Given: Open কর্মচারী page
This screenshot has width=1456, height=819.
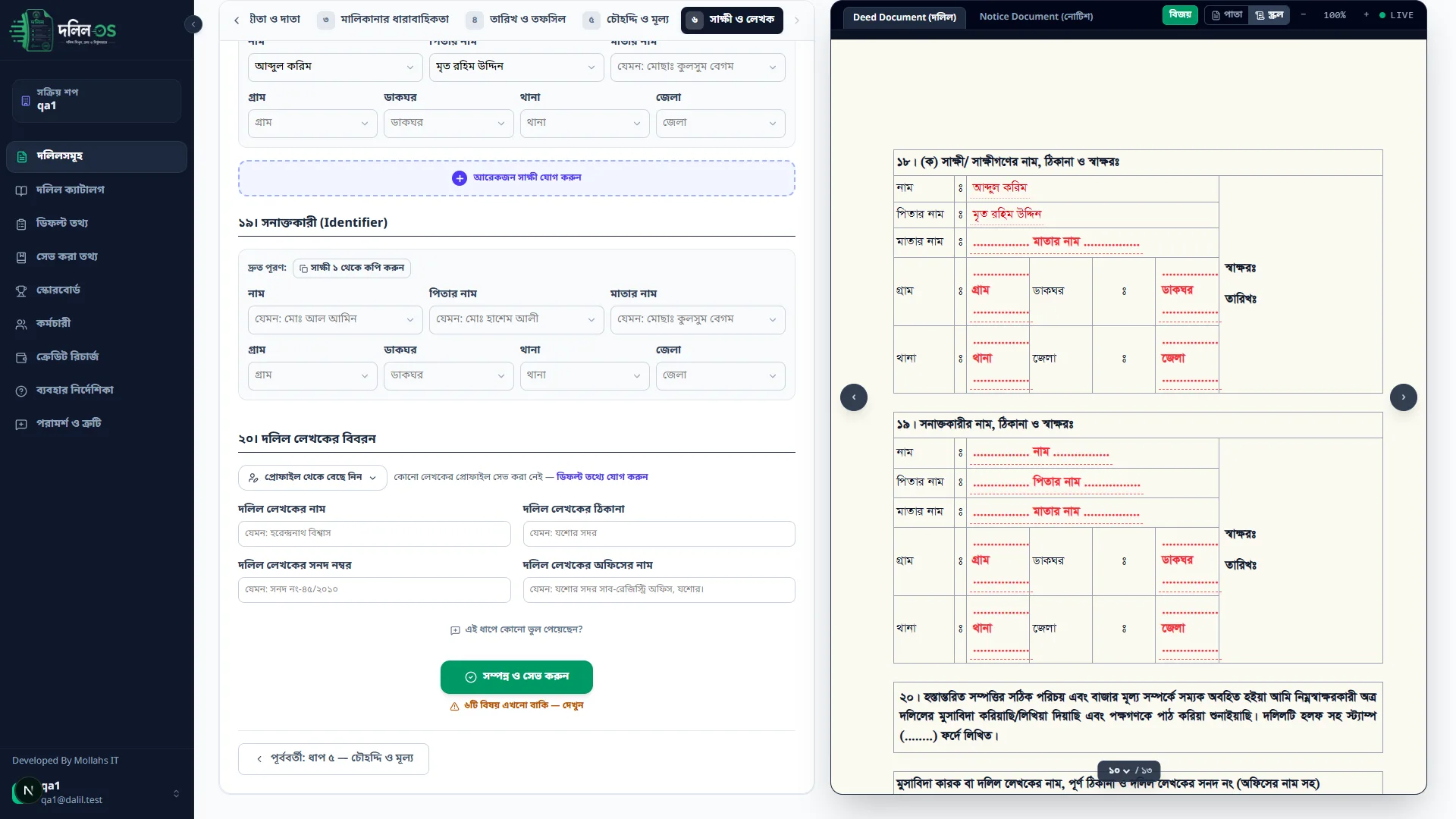Looking at the screenshot, I should coord(96,323).
